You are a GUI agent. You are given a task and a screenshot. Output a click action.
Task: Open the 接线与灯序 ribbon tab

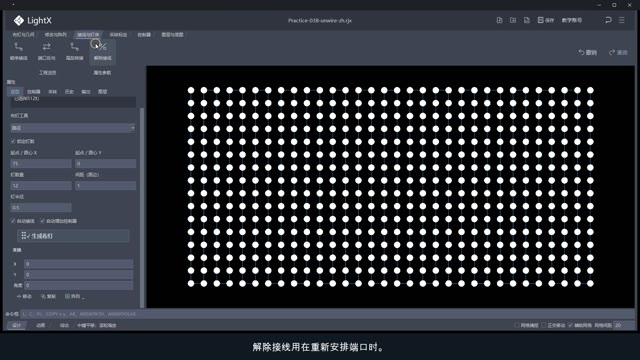(88, 35)
